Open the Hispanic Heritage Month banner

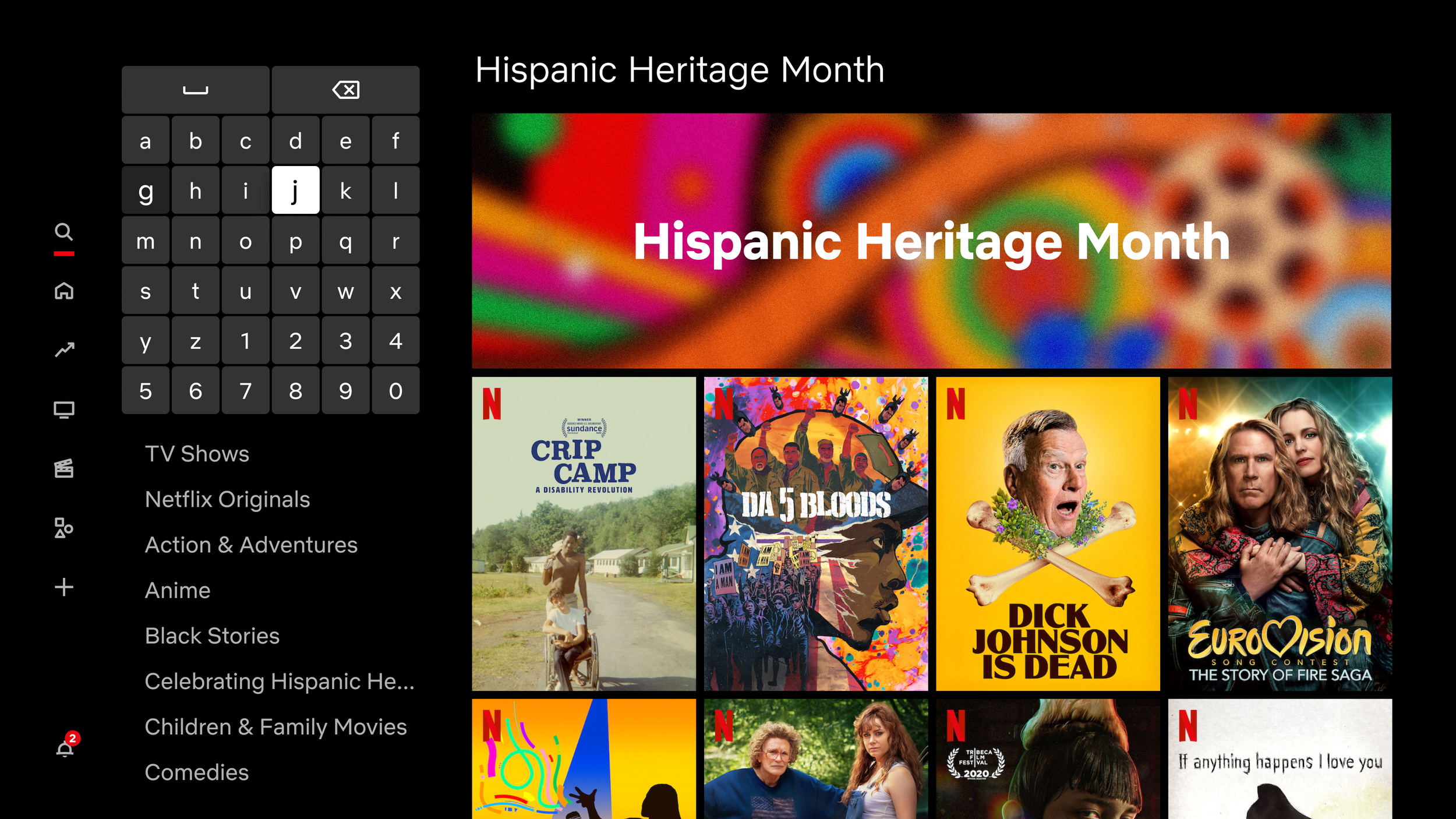[x=931, y=241]
